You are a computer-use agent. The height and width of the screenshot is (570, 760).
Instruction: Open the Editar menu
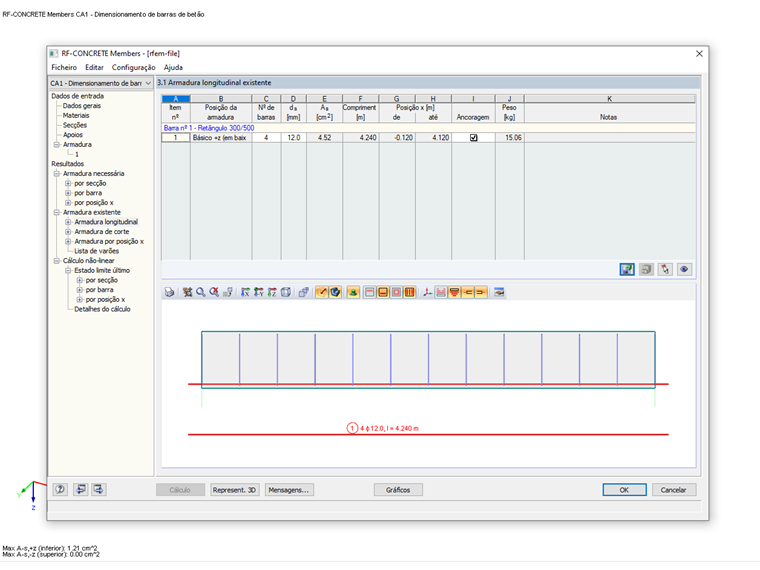pos(94,67)
